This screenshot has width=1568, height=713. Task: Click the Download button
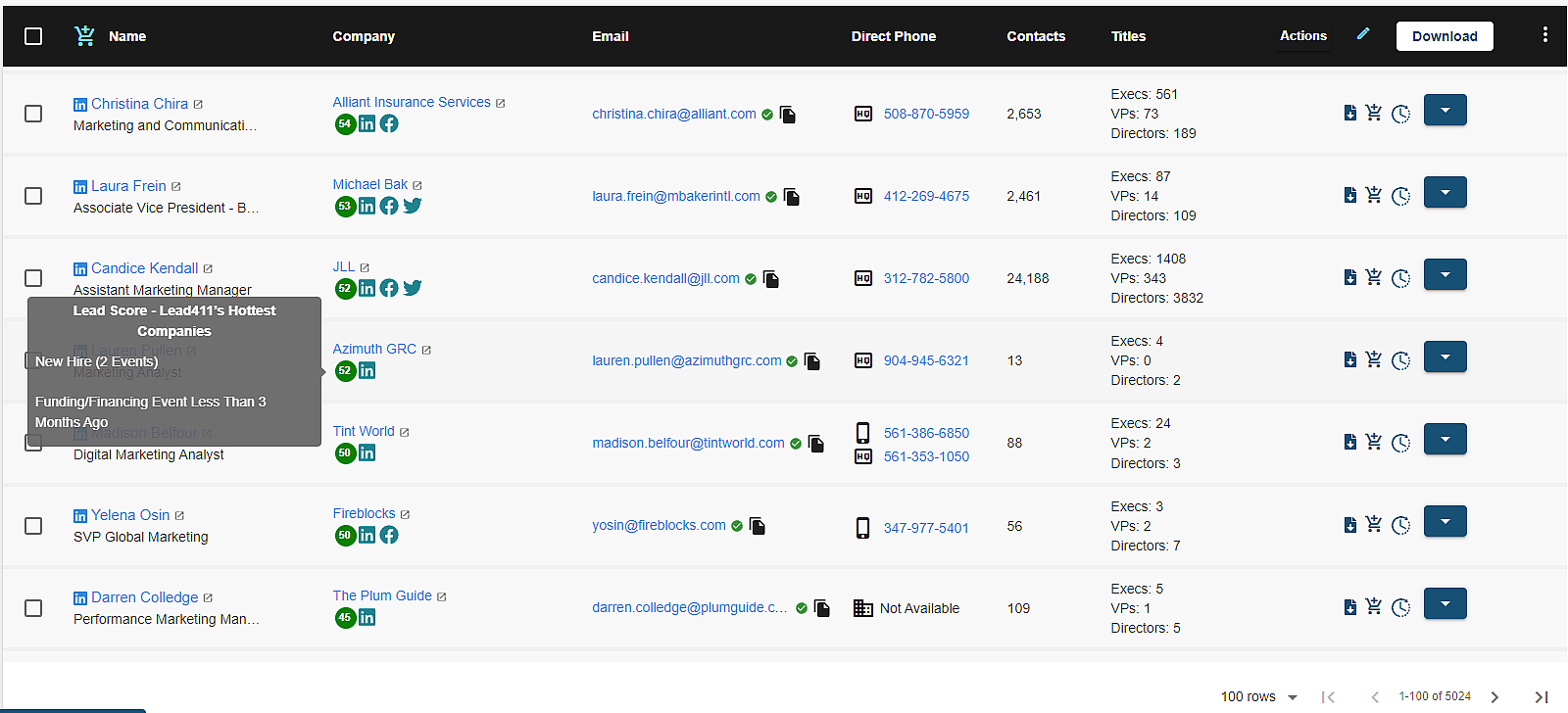1445,36
